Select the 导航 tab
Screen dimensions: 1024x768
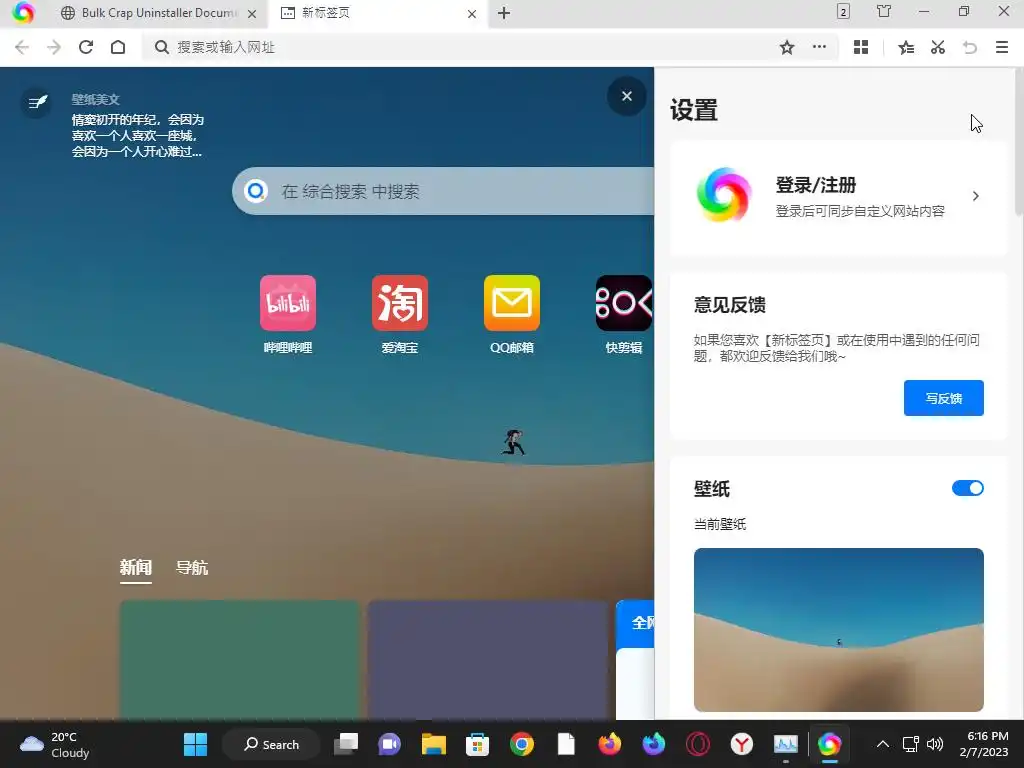pyautogui.click(x=192, y=567)
